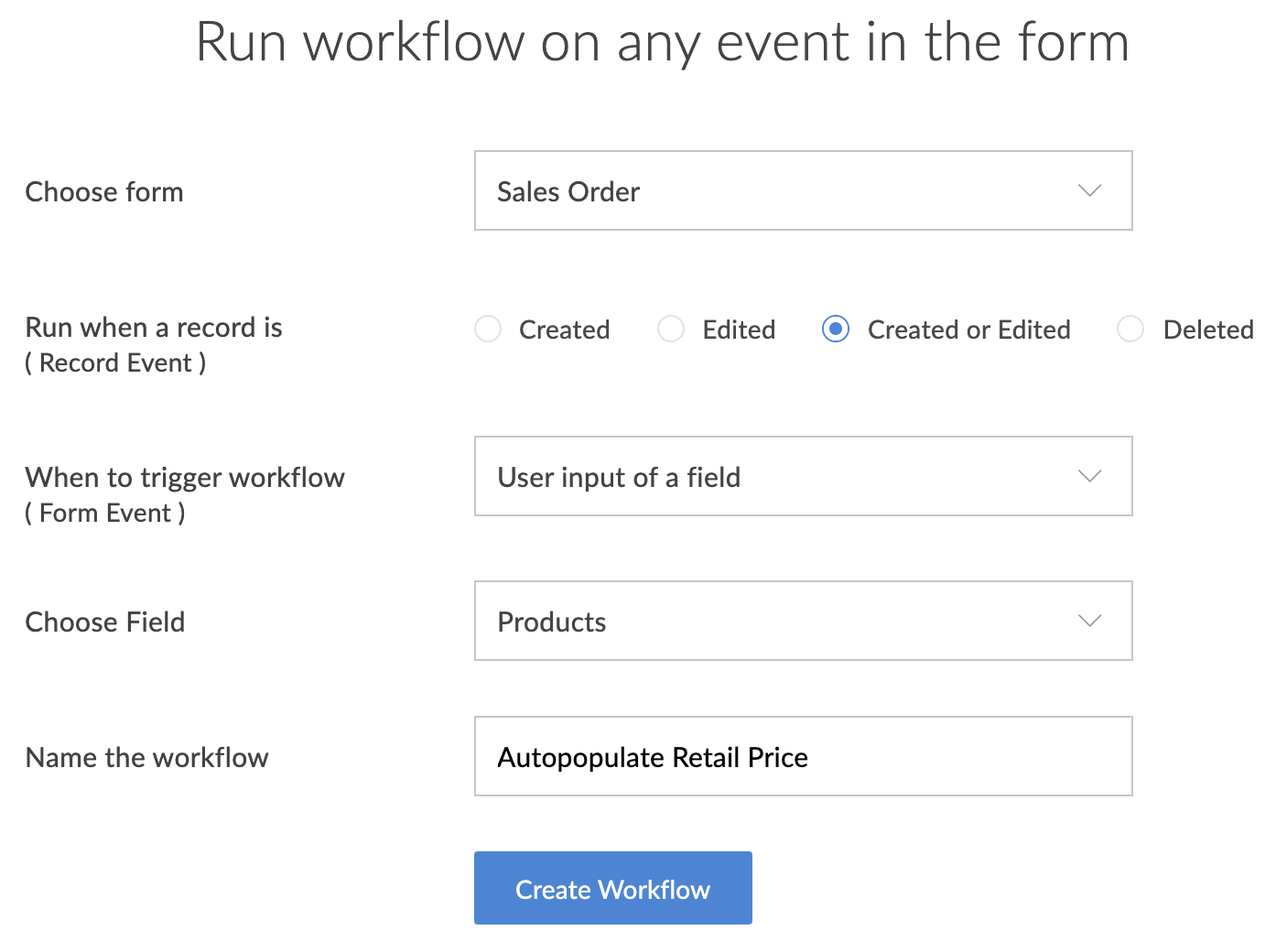This screenshot has width=1276, height=952.
Task: Select the Deleted radio button
Action: [x=1130, y=329]
